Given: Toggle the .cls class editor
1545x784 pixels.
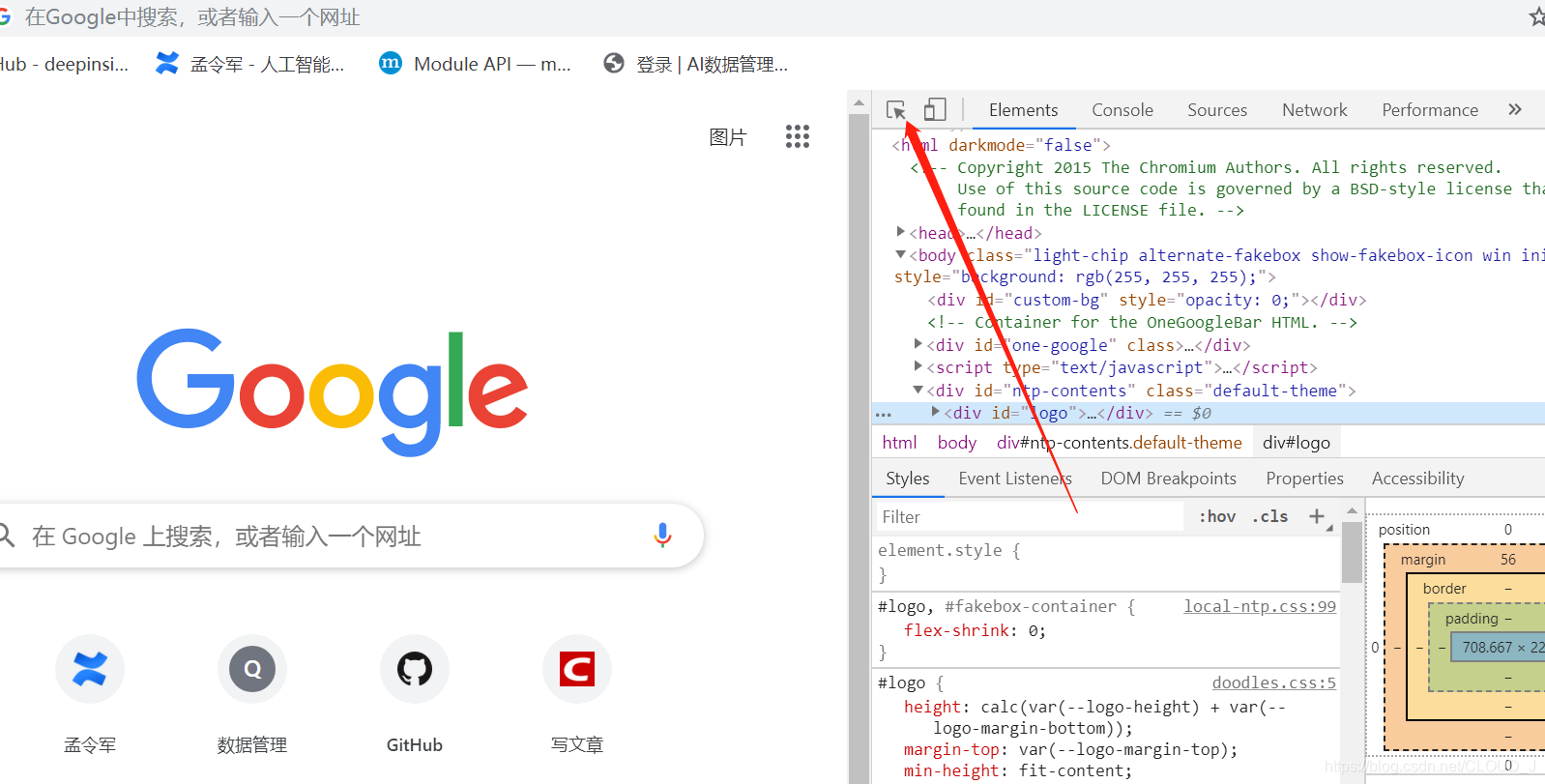Looking at the screenshot, I should pos(1270,516).
